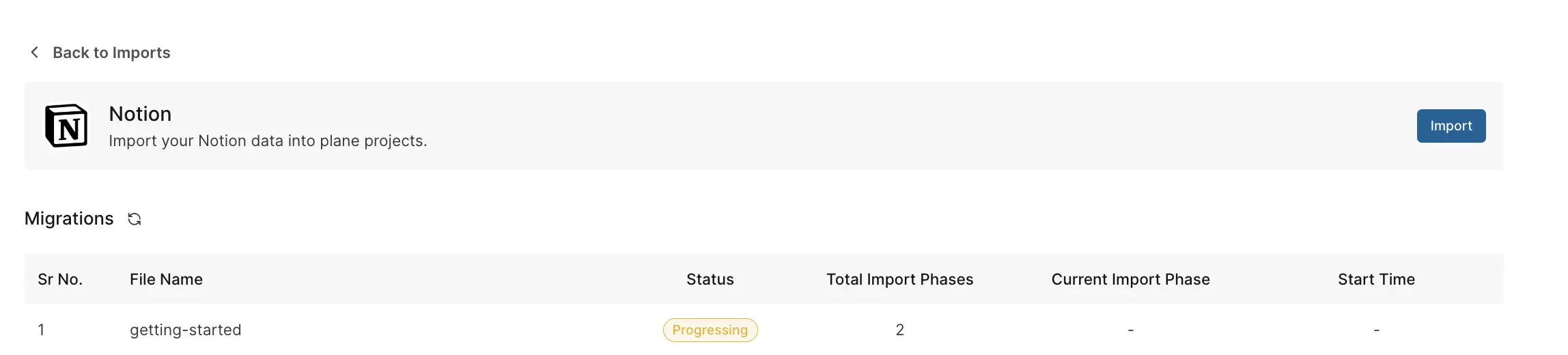The height and width of the screenshot is (355, 1568).
Task: Click the Start Time column header
Action: pyautogui.click(x=1377, y=279)
